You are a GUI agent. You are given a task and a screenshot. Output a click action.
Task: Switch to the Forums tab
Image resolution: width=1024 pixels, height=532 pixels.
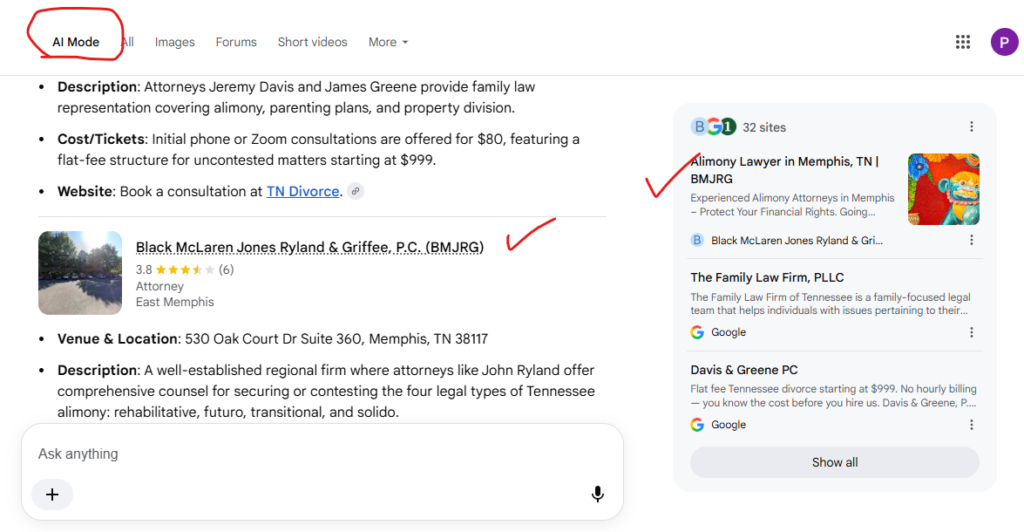[236, 42]
